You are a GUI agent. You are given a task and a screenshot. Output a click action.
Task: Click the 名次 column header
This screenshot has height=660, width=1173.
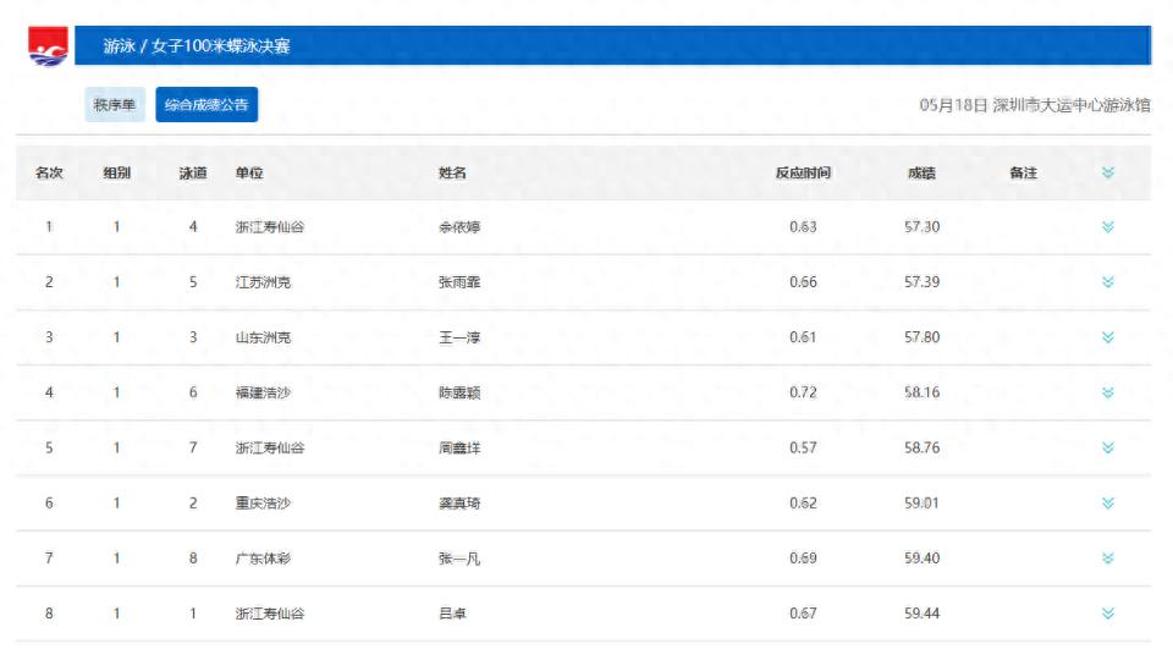tap(49, 173)
